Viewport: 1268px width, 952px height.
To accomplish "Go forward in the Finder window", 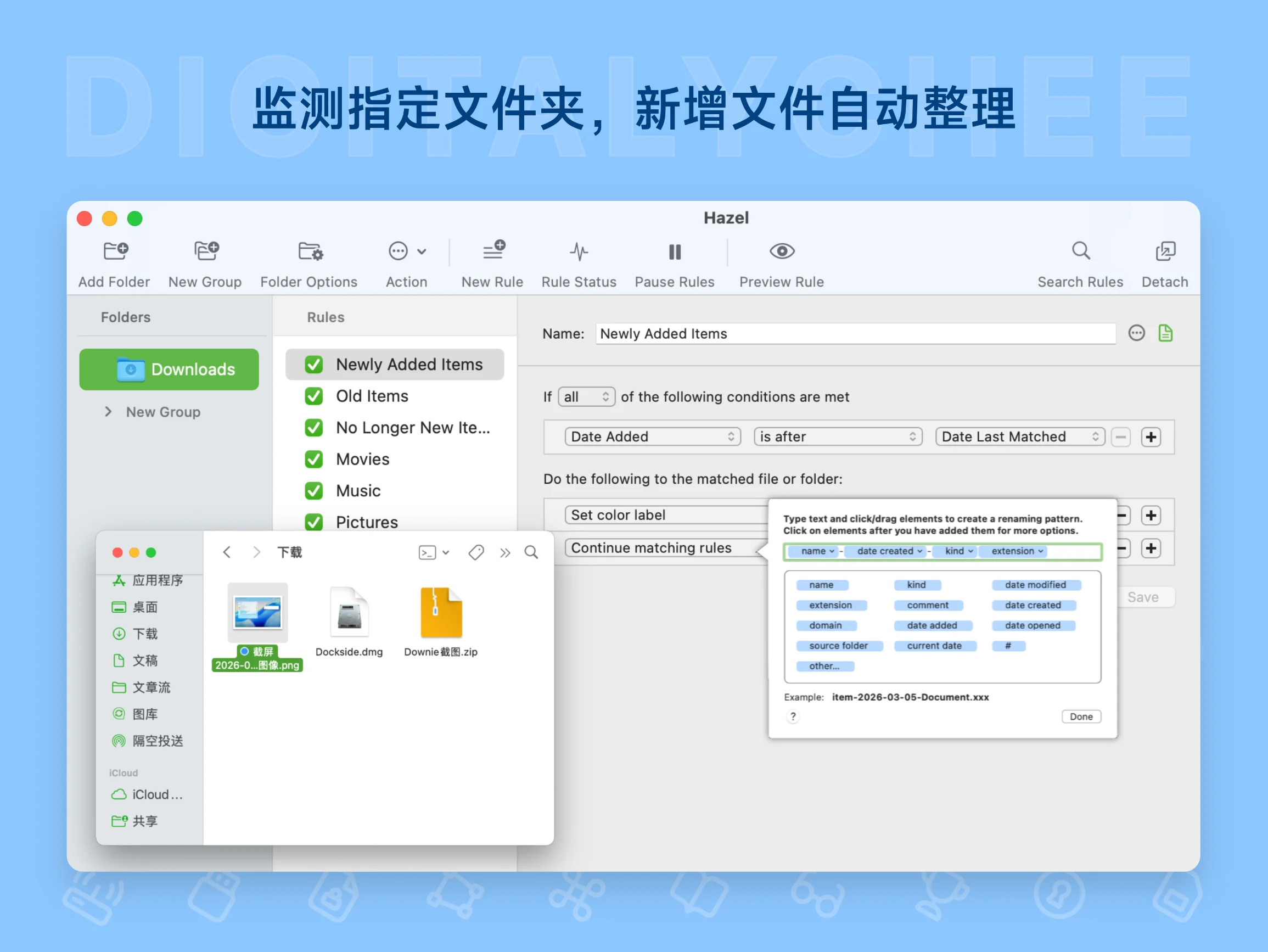I will click(257, 552).
